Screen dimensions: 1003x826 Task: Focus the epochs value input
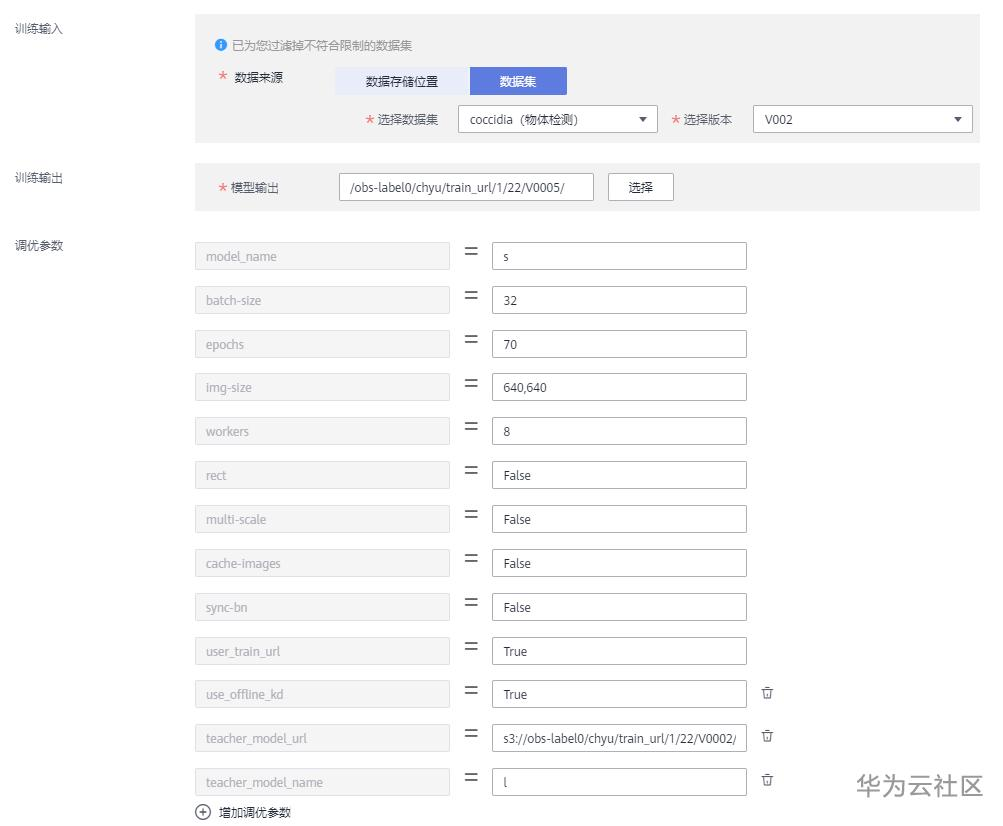[x=619, y=344]
